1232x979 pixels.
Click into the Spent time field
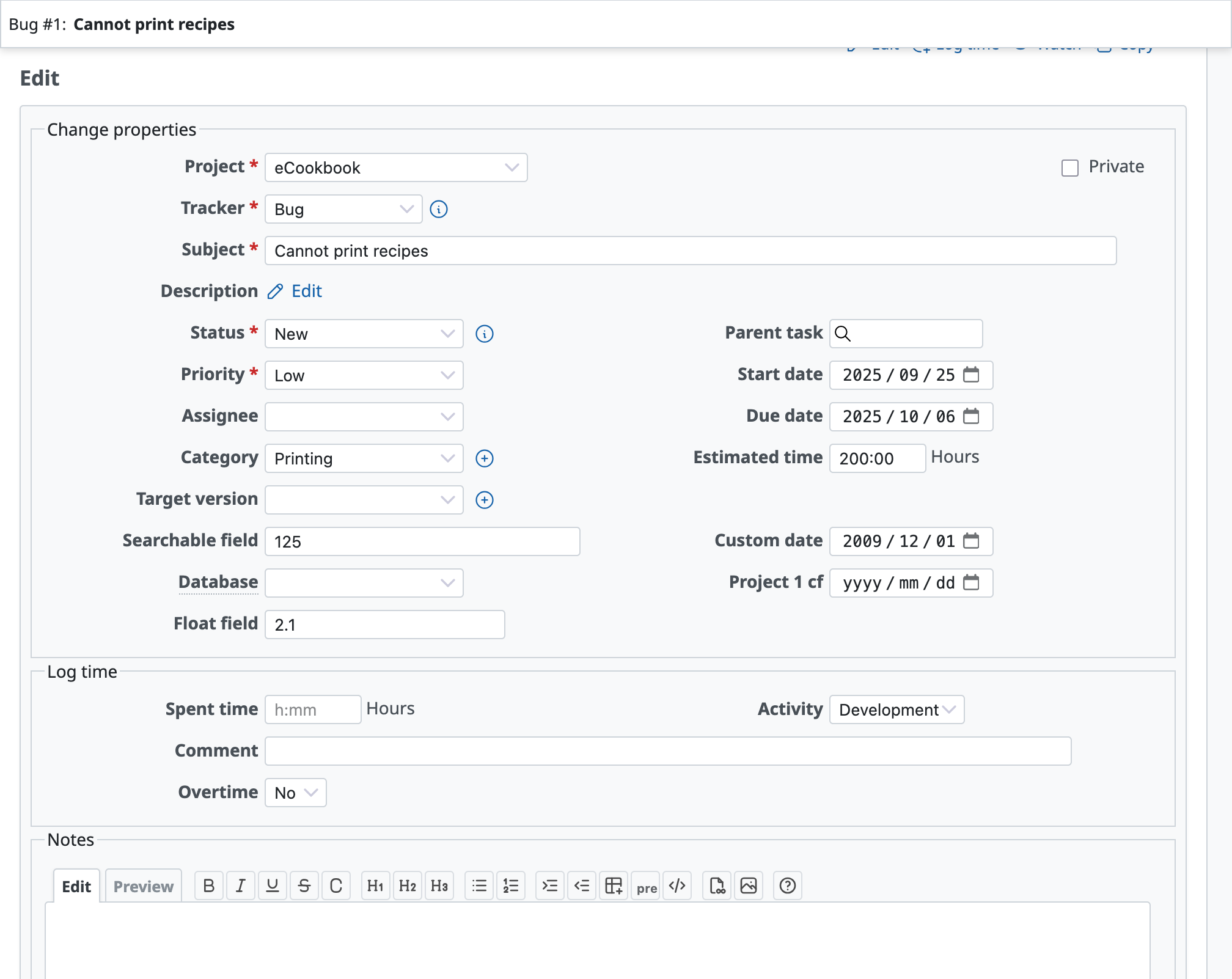tap(312, 710)
